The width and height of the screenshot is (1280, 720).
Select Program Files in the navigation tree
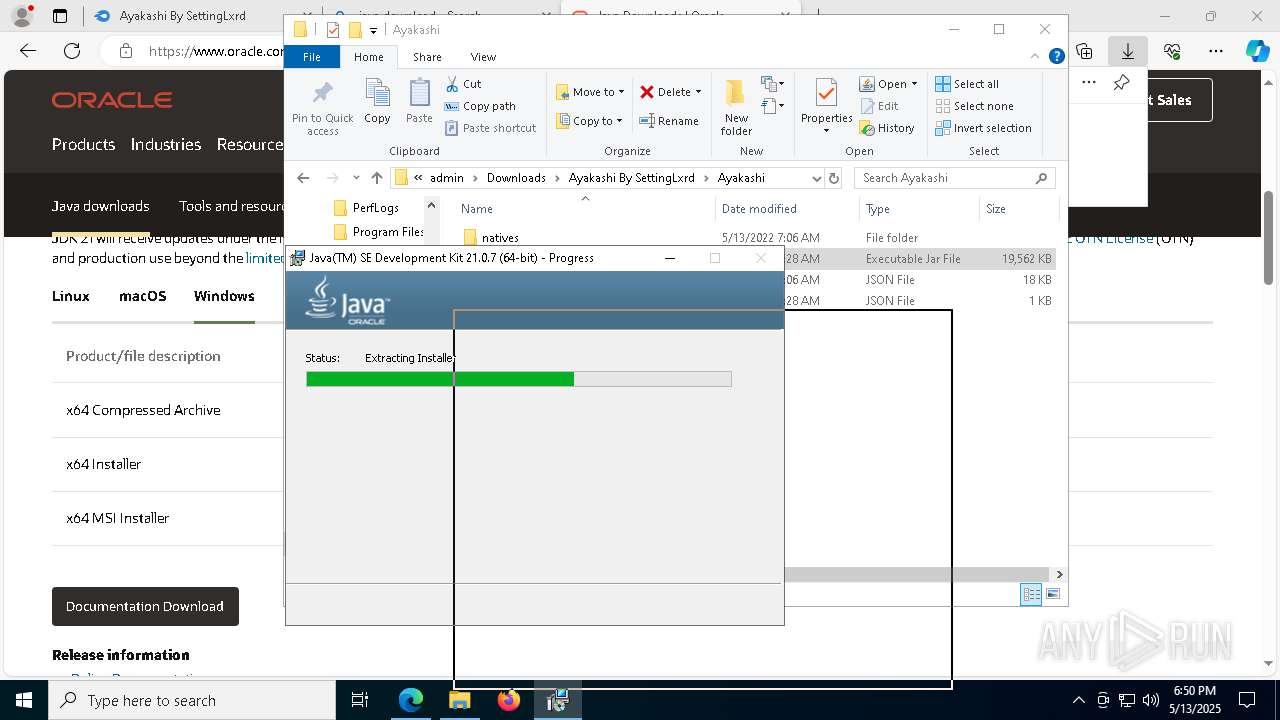tap(378, 232)
